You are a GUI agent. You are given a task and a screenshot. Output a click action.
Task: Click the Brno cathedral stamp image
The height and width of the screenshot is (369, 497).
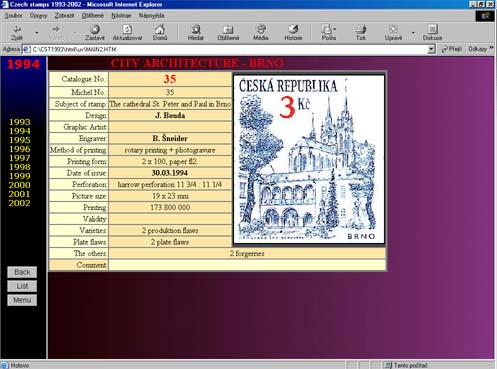309,159
